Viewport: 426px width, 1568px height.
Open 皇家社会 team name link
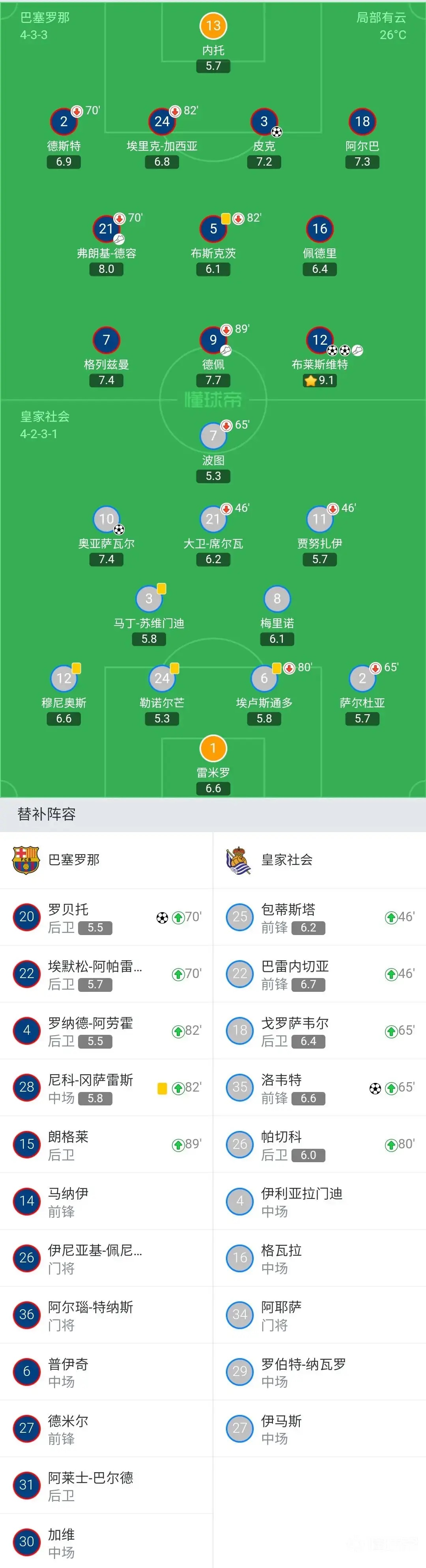pos(287,859)
